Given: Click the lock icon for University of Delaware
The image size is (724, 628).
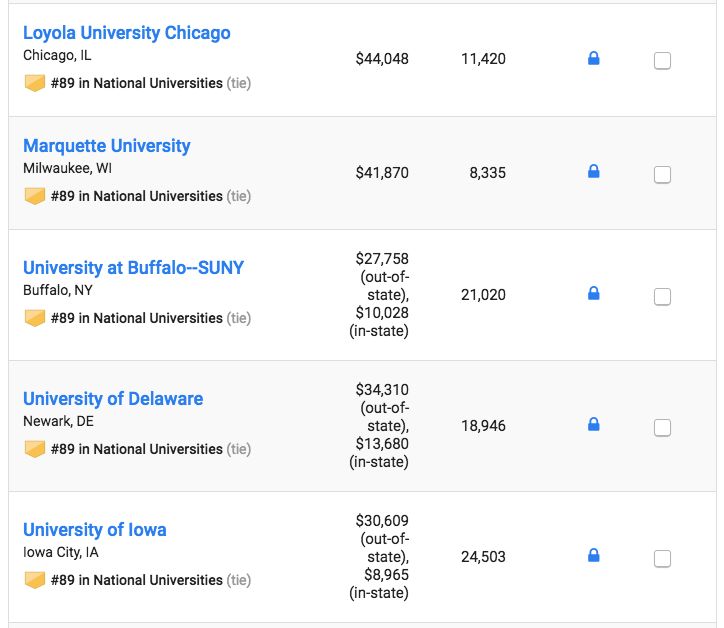Looking at the screenshot, I should pos(593,425).
